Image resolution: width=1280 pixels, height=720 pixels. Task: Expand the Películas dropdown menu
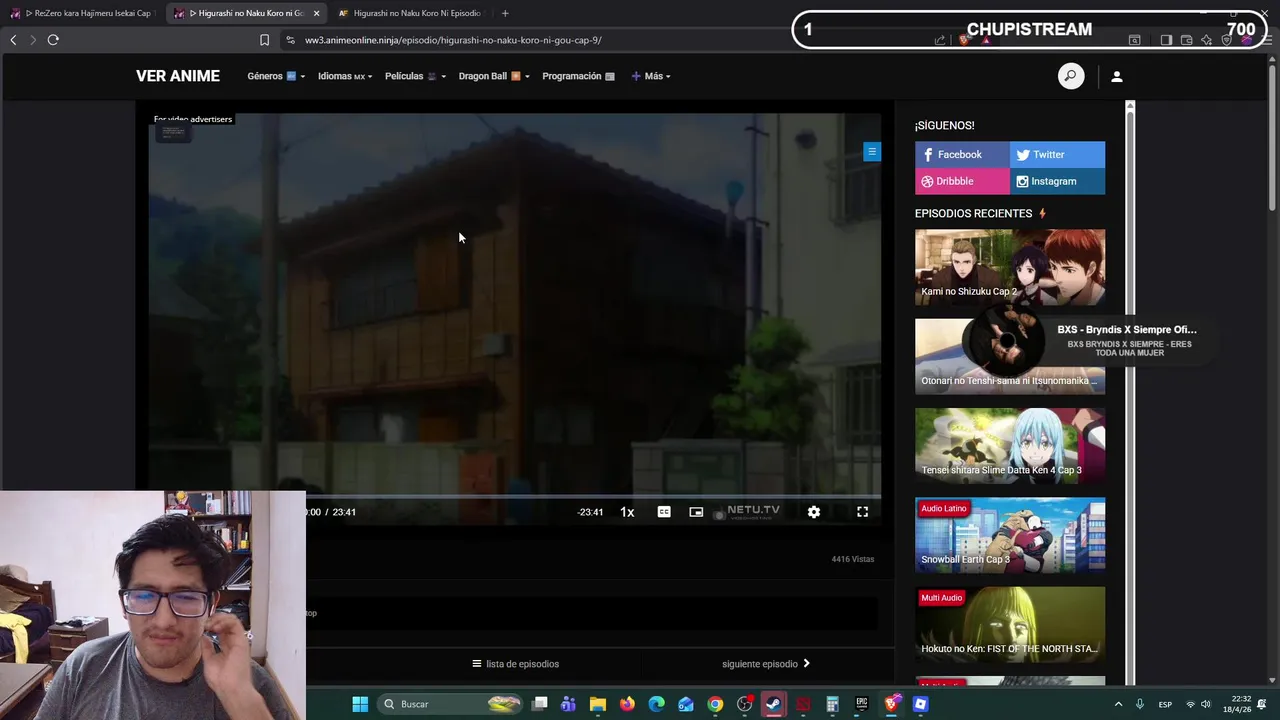tap(415, 76)
